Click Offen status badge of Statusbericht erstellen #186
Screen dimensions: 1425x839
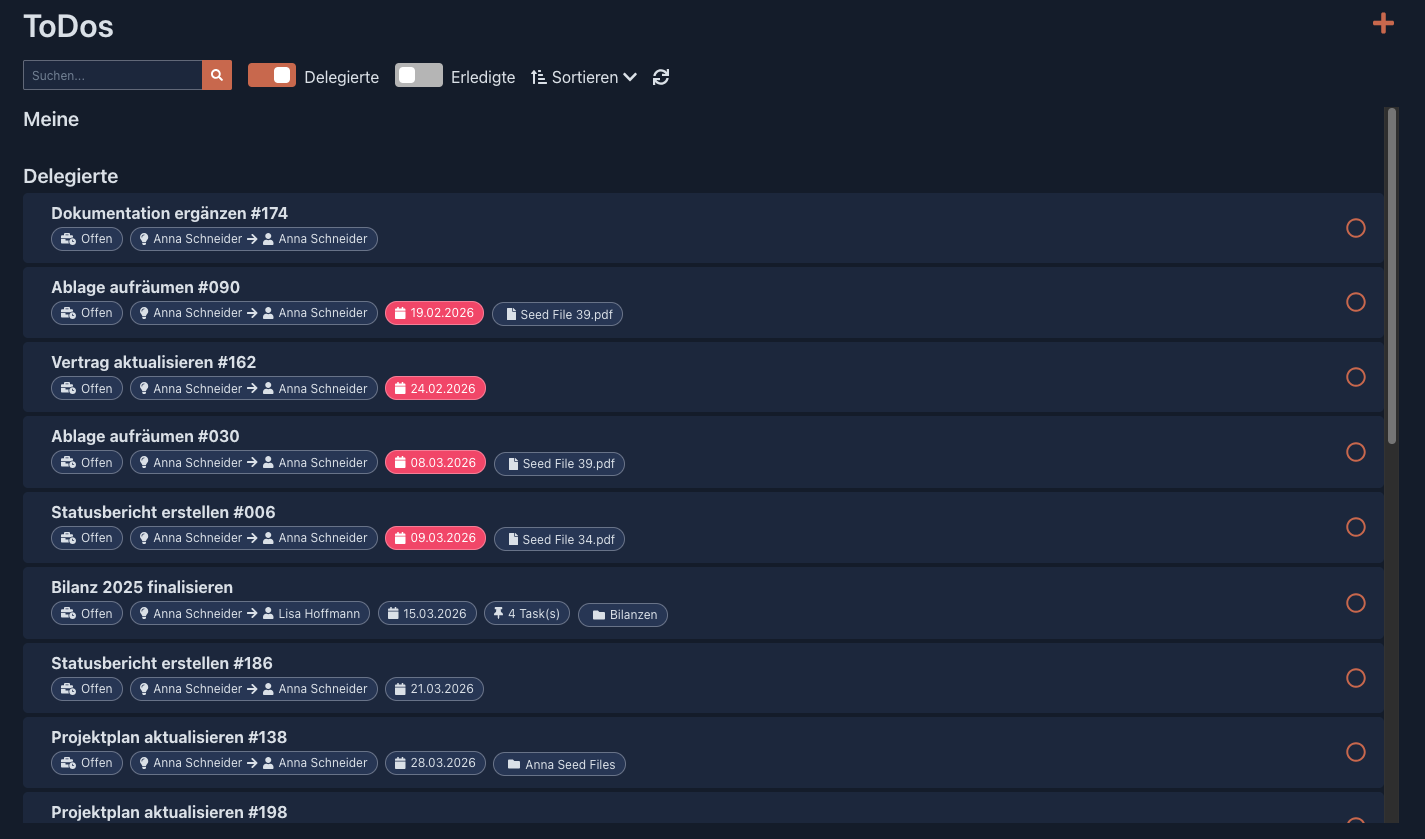pyautogui.click(x=87, y=688)
